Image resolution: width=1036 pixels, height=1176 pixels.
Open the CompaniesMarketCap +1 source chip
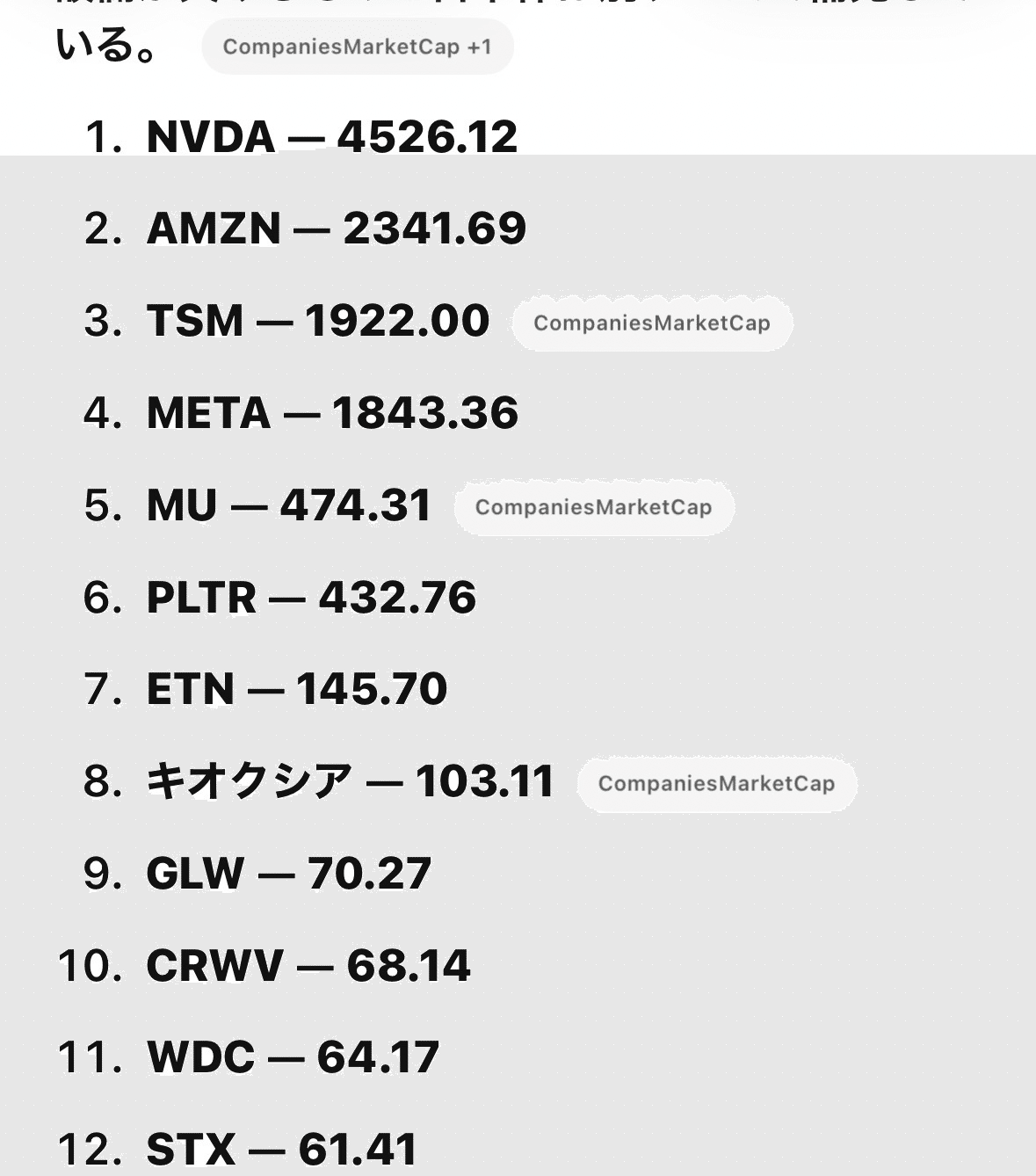[357, 47]
